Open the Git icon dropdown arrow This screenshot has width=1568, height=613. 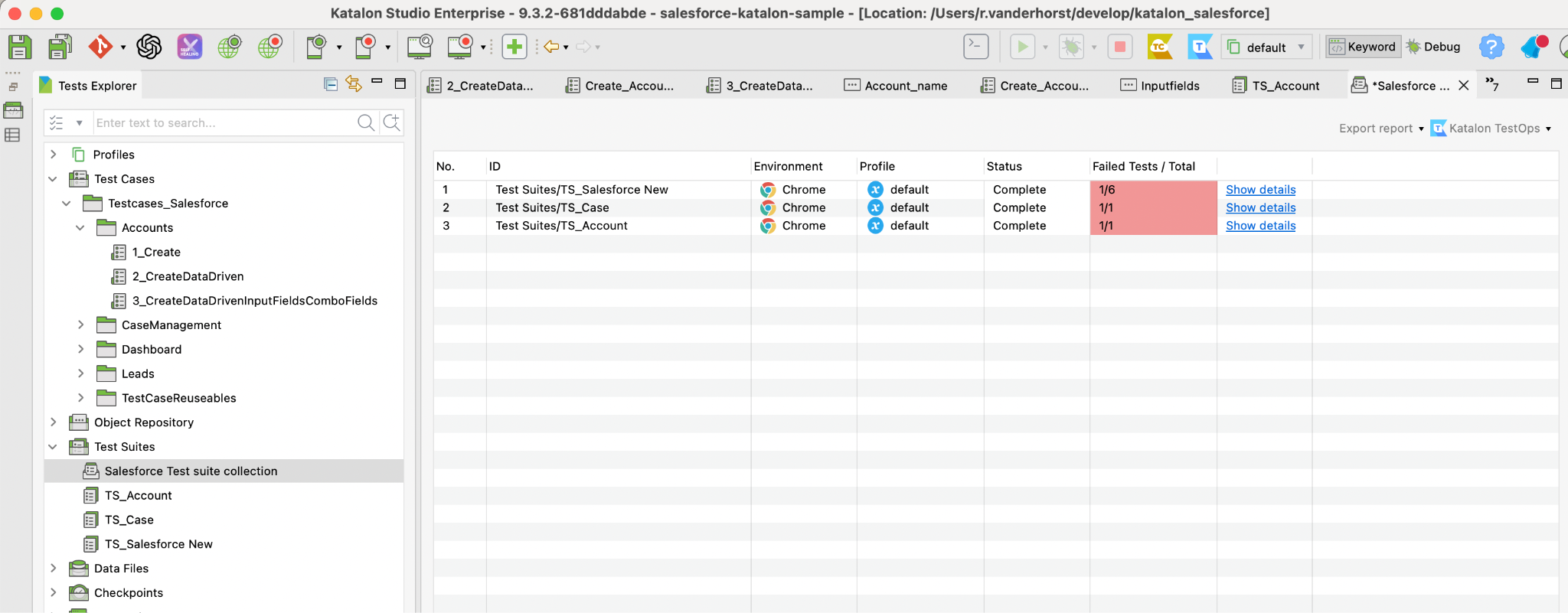[123, 47]
